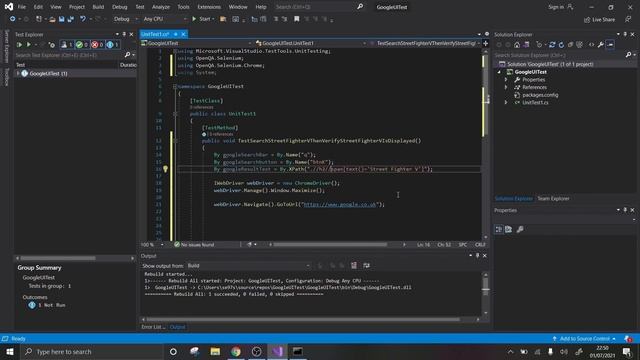Open Chrome from the Windows taskbar
The image size is (640, 360).
click(x=236, y=351)
